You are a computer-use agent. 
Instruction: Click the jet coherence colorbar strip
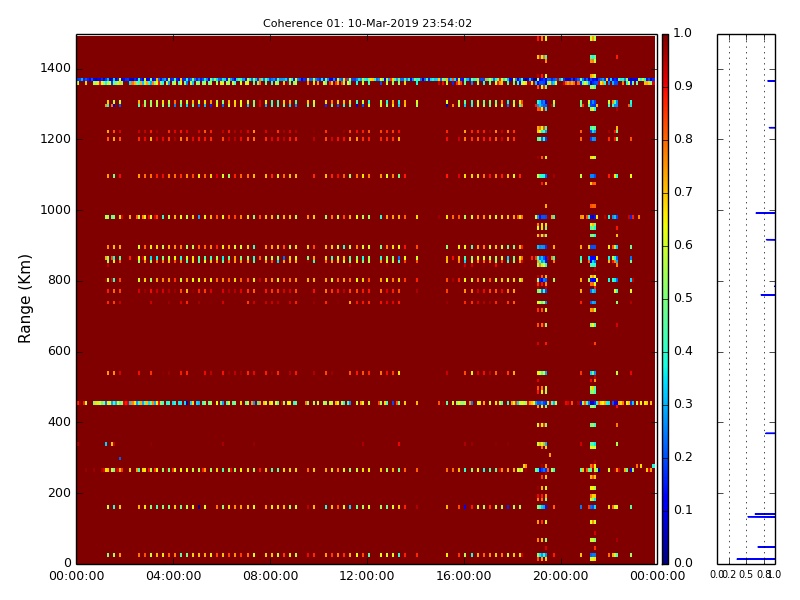665,299
